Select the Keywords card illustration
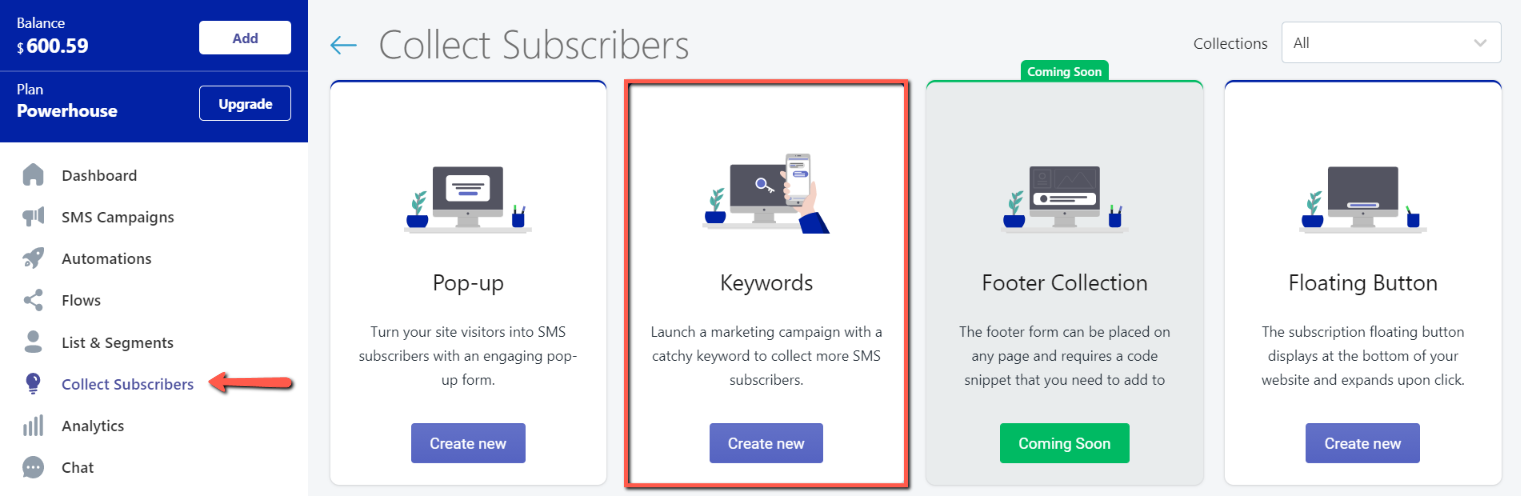Screen dimensions: 1521x496 (767, 192)
